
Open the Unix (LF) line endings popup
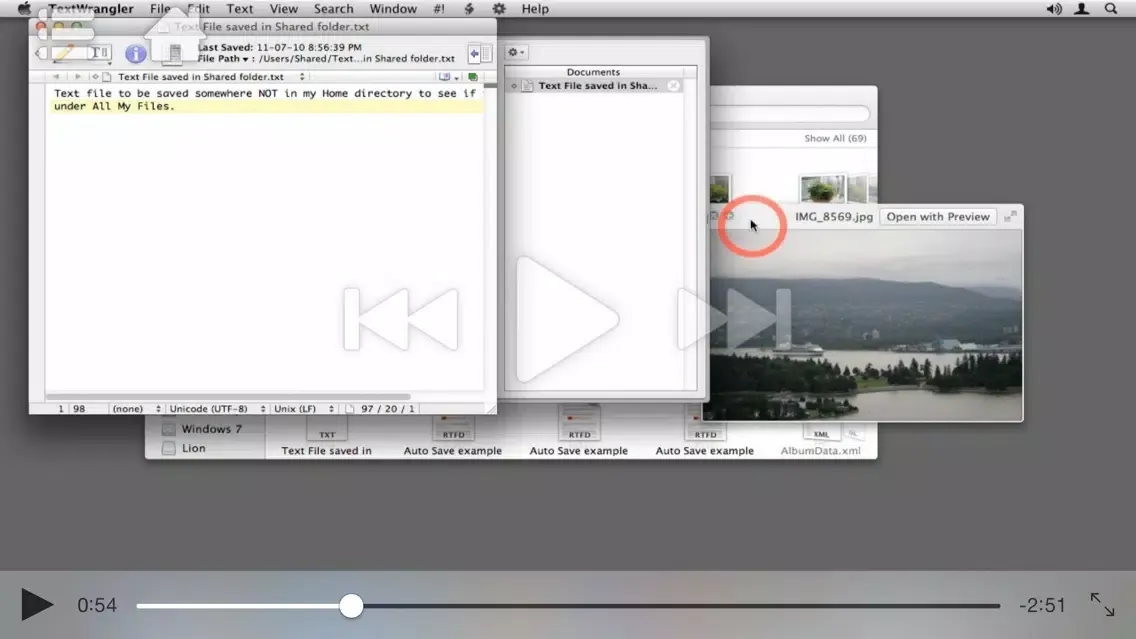(x=303, y=409)
